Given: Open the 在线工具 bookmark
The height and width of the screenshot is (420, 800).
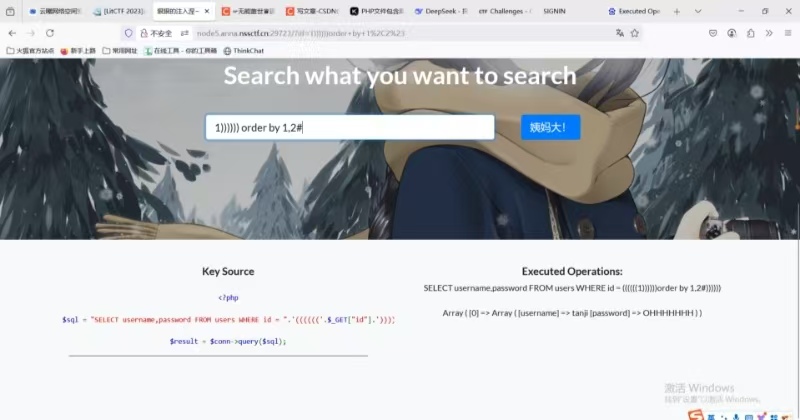Looking at the screenshot, I should pyautogui.click(x=181, y=51).
